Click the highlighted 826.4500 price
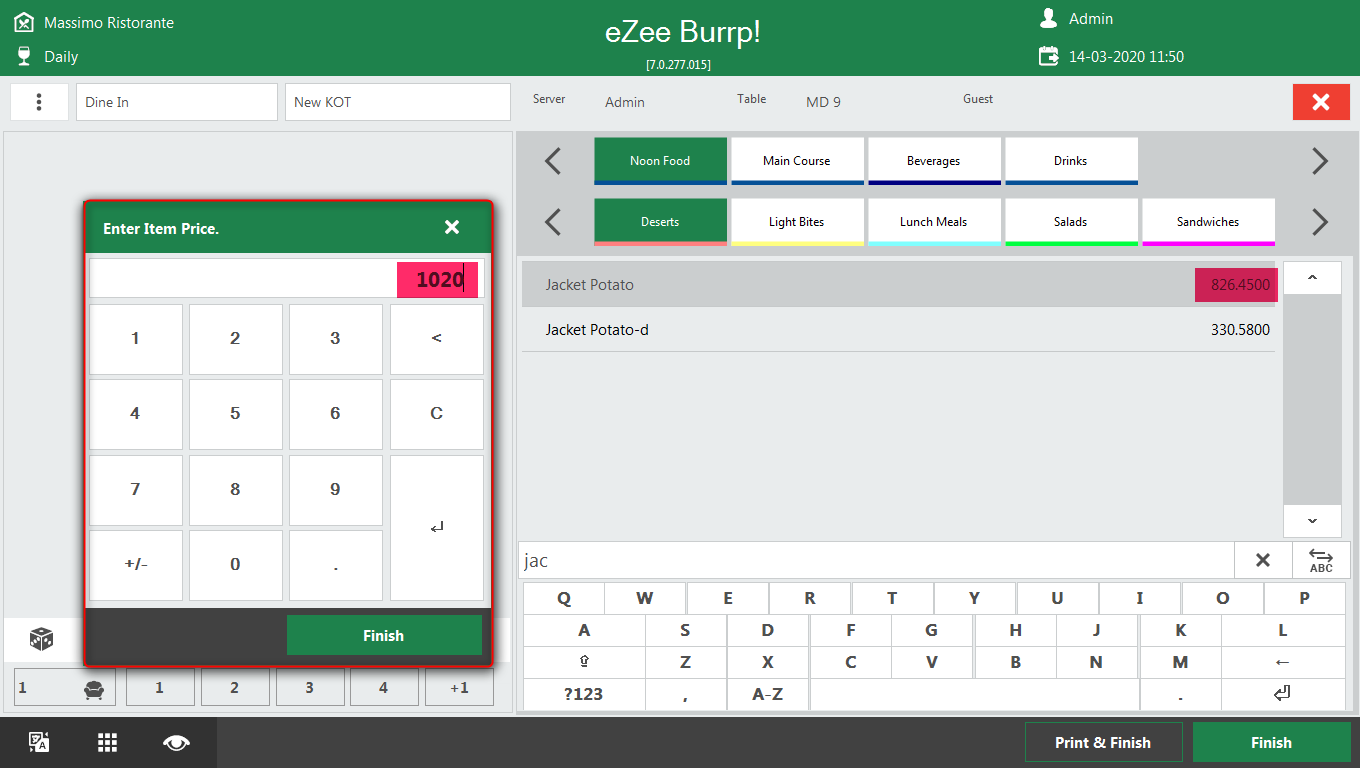This screenshot has height=768, width=1360. pyautogui.click(x=1236, y=285)
